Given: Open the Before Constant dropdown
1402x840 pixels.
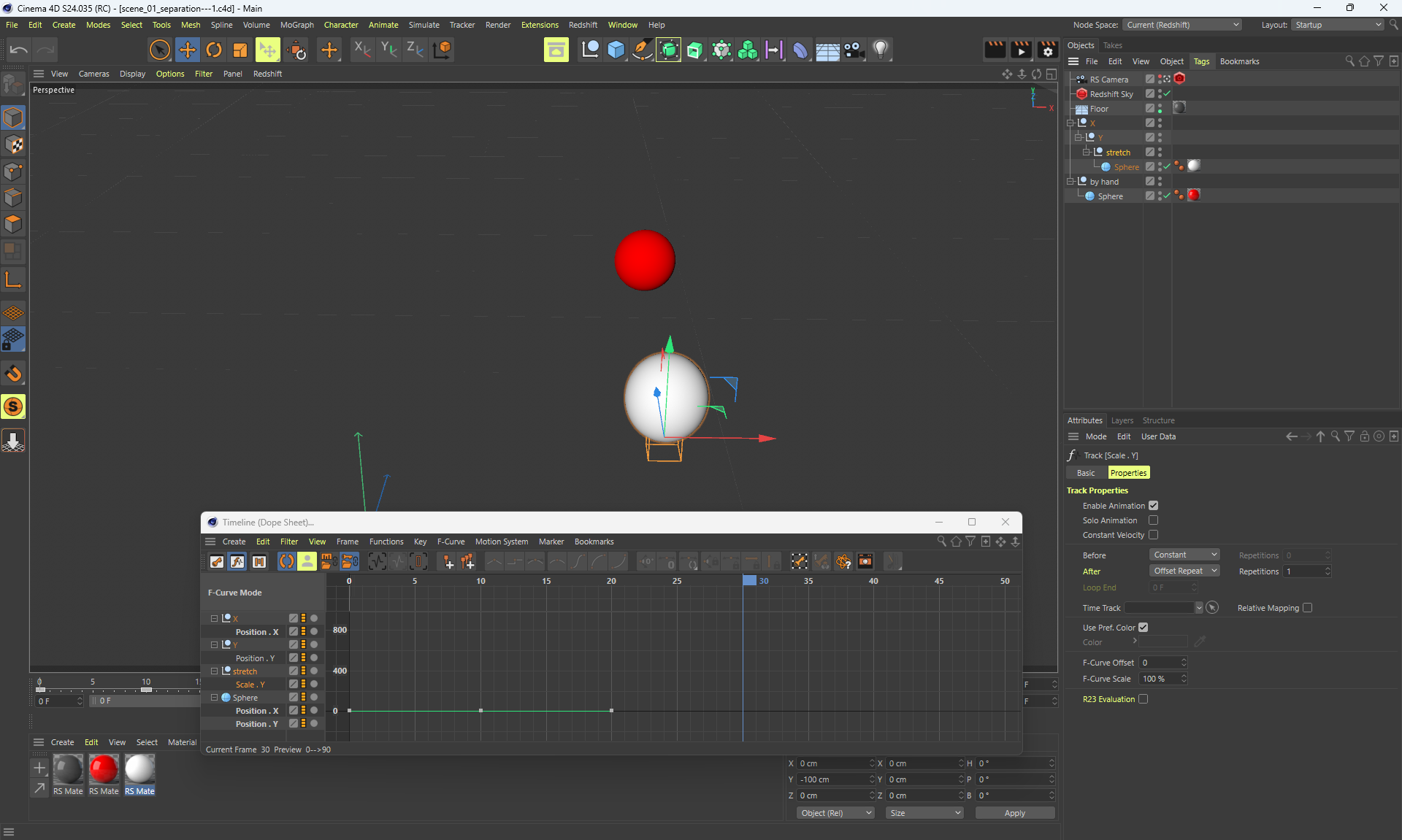Looking at the screenshot, I should (1184, 555).
